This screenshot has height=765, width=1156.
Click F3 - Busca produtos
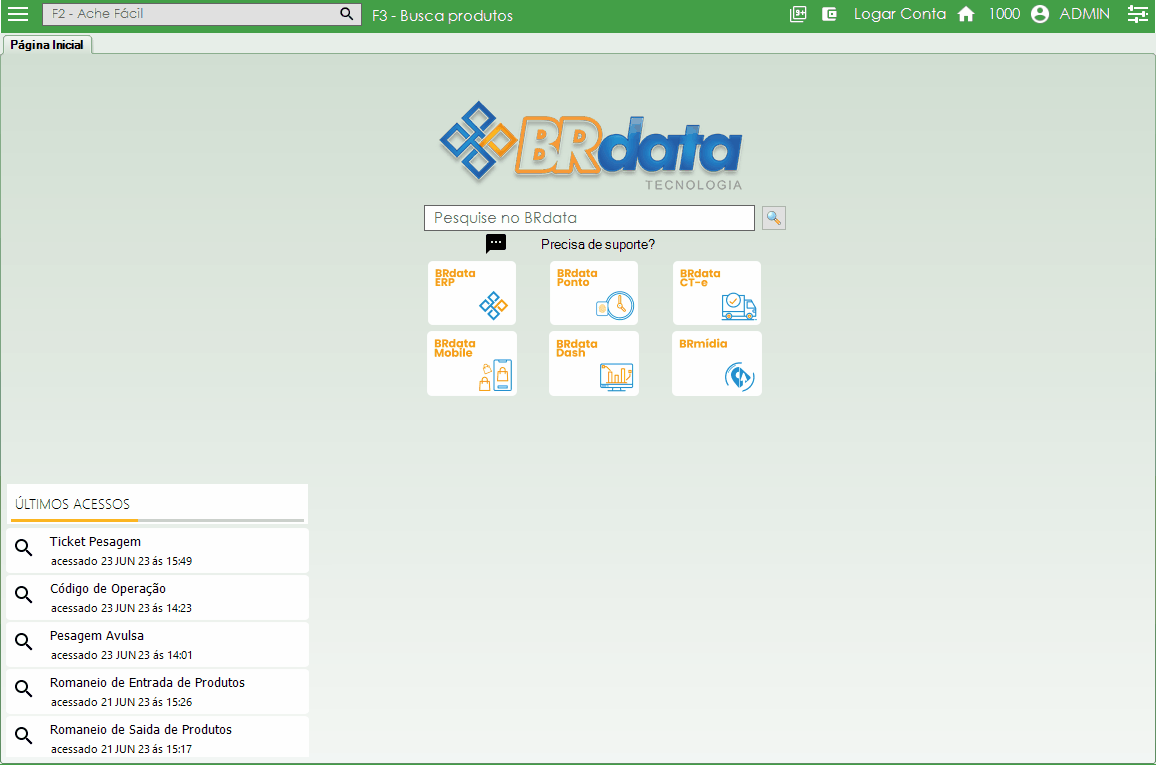click(442, 15)
